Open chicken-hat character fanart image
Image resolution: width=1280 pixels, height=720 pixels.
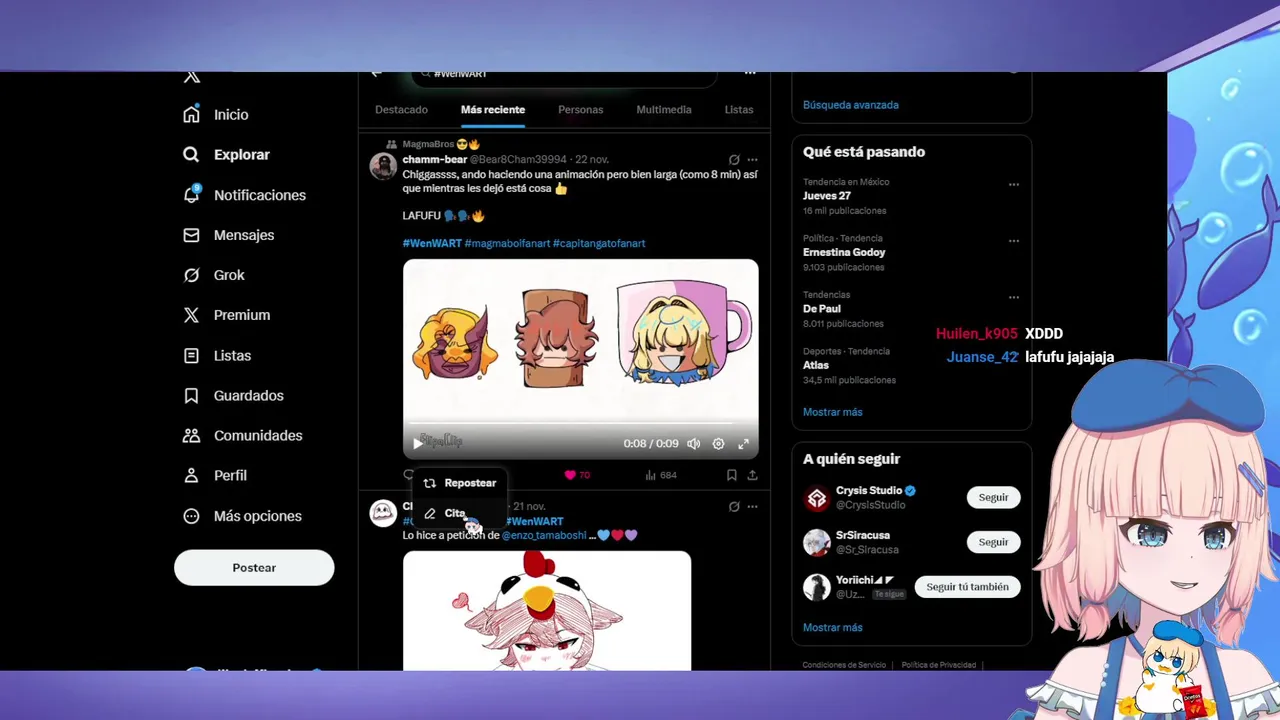[x=547, y=610]
